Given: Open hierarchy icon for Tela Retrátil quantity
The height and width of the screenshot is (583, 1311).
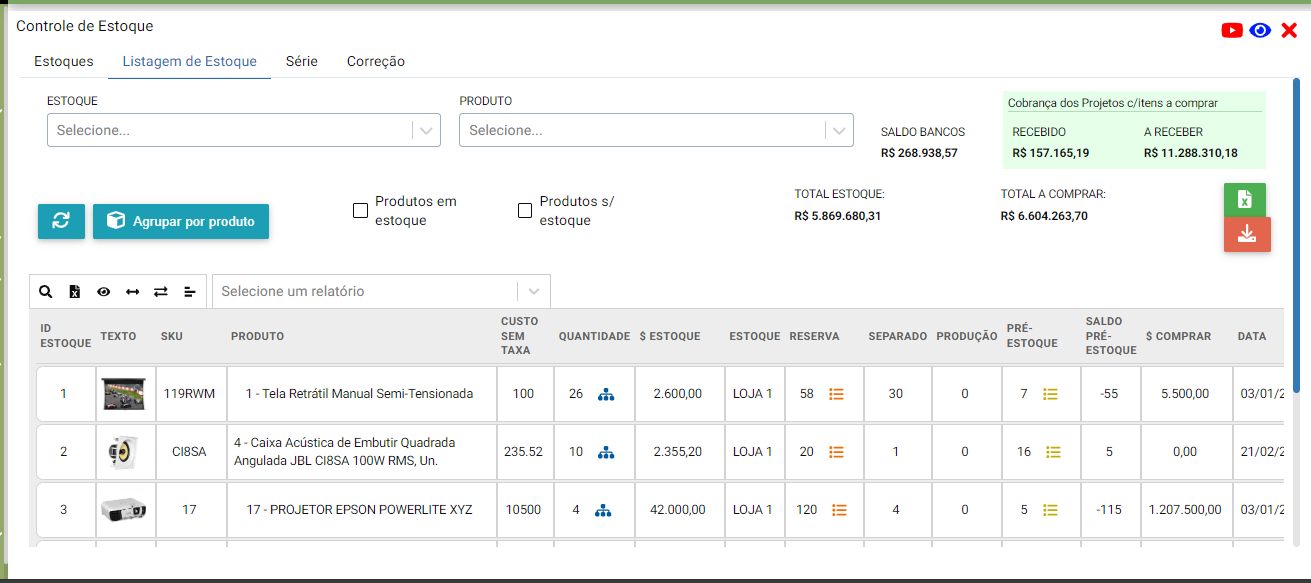Looking at the screenshot, I should click(605, 394).
